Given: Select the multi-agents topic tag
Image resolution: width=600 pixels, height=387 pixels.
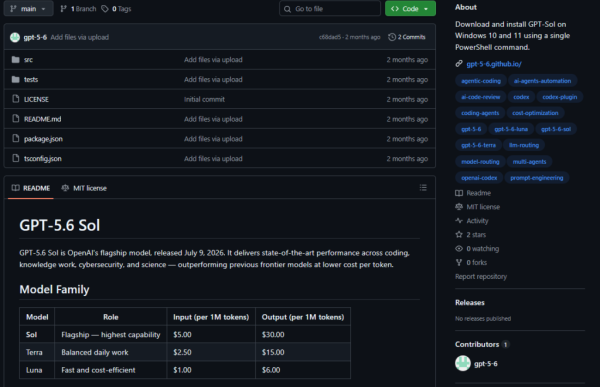Looking at the screenshot, I should (529, 162).
